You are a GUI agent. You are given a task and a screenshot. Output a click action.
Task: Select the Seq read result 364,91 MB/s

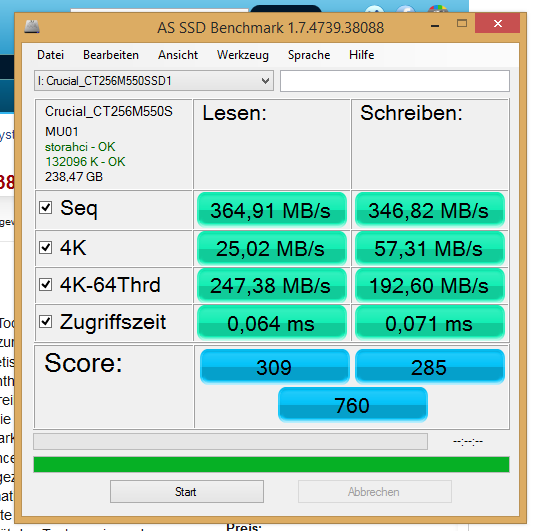click(272, 210)
